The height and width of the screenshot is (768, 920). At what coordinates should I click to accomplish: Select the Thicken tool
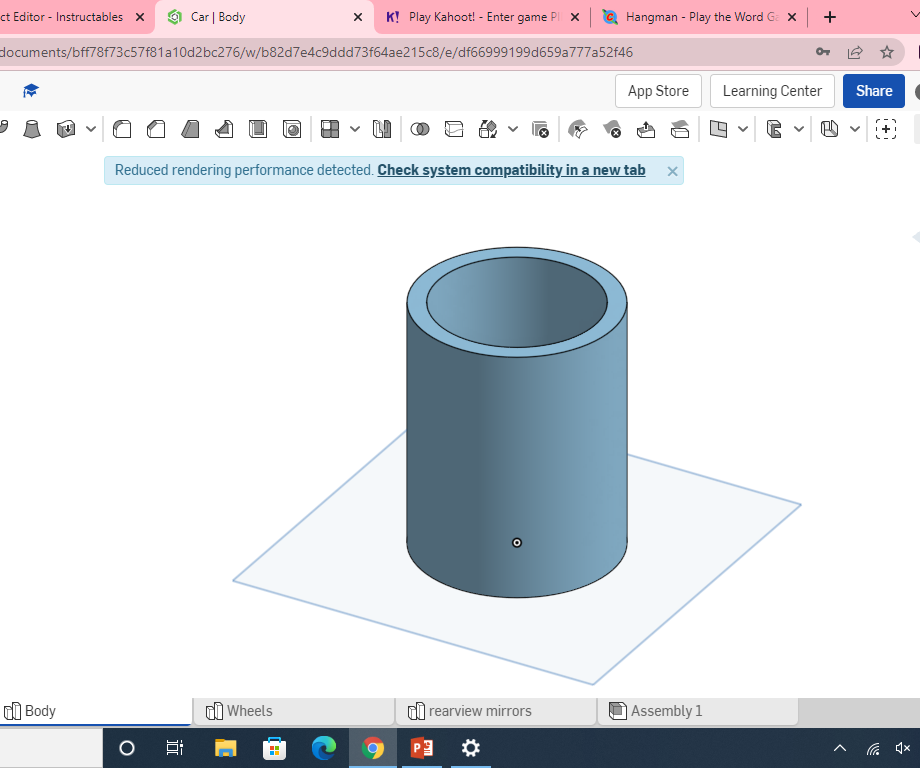66,129
